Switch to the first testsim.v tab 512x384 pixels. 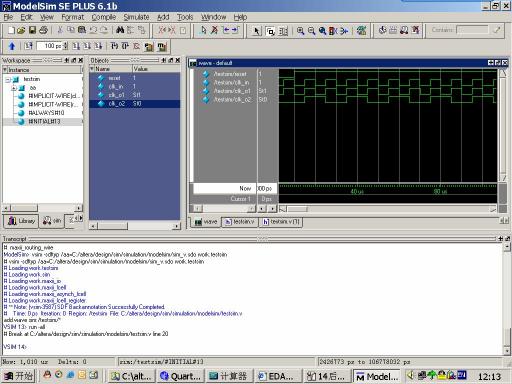coord(239,222)
